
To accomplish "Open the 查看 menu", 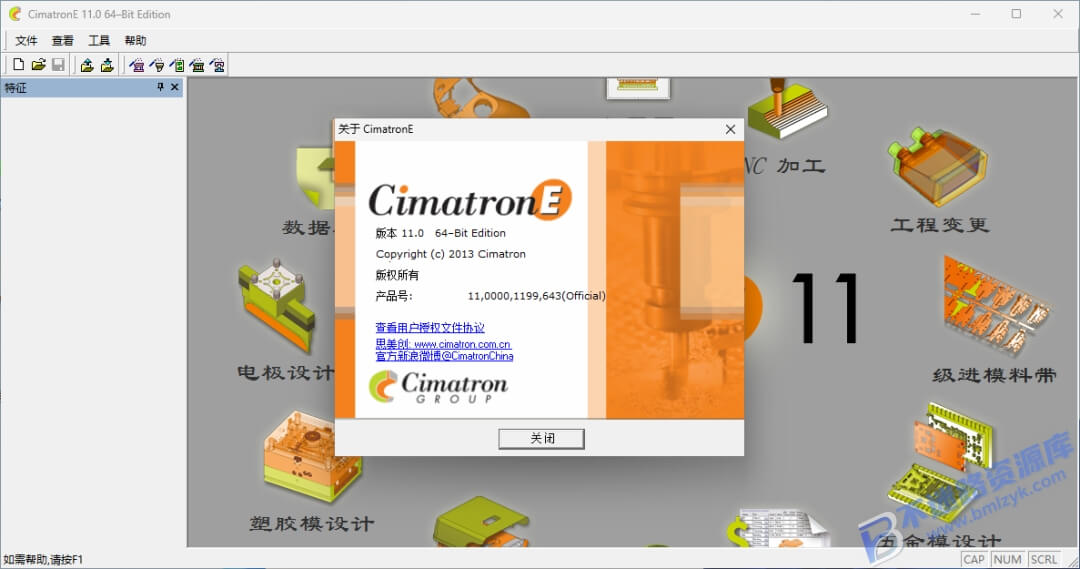I will [63, 41].
